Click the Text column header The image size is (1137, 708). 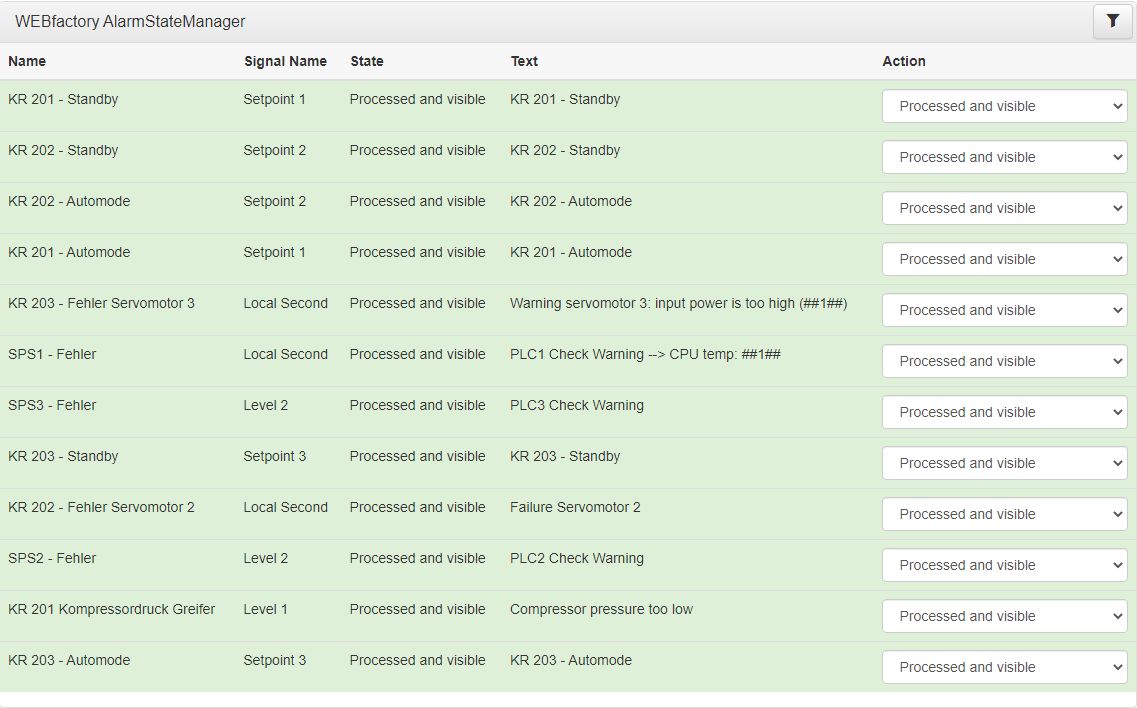(x=524, y=61)
